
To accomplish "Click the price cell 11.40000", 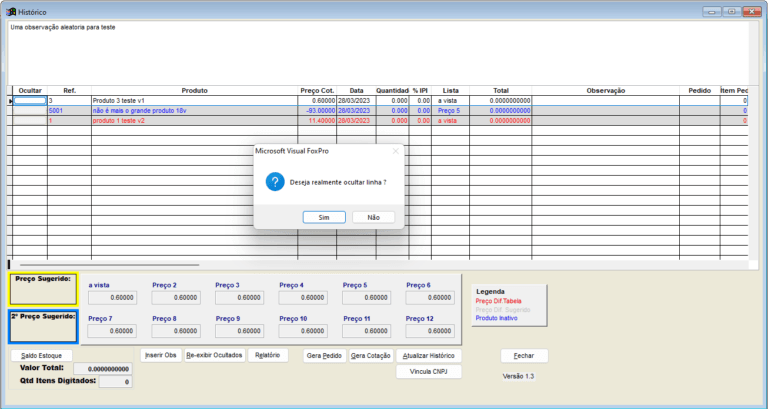I will (x=317, y=120).
